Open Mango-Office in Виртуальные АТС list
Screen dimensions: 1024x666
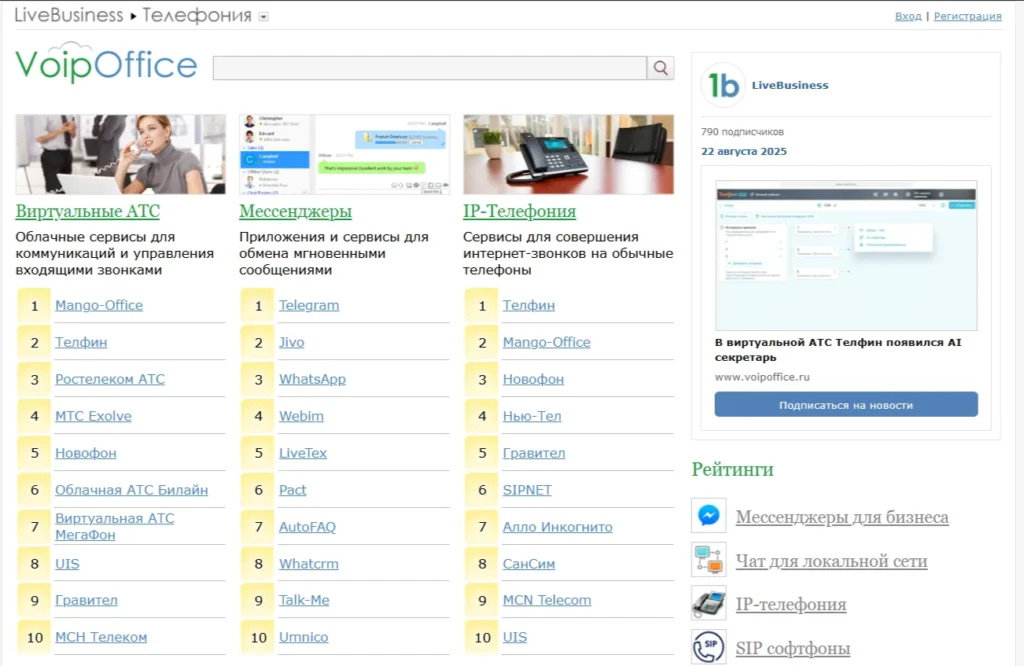click(x=99, y=305)
